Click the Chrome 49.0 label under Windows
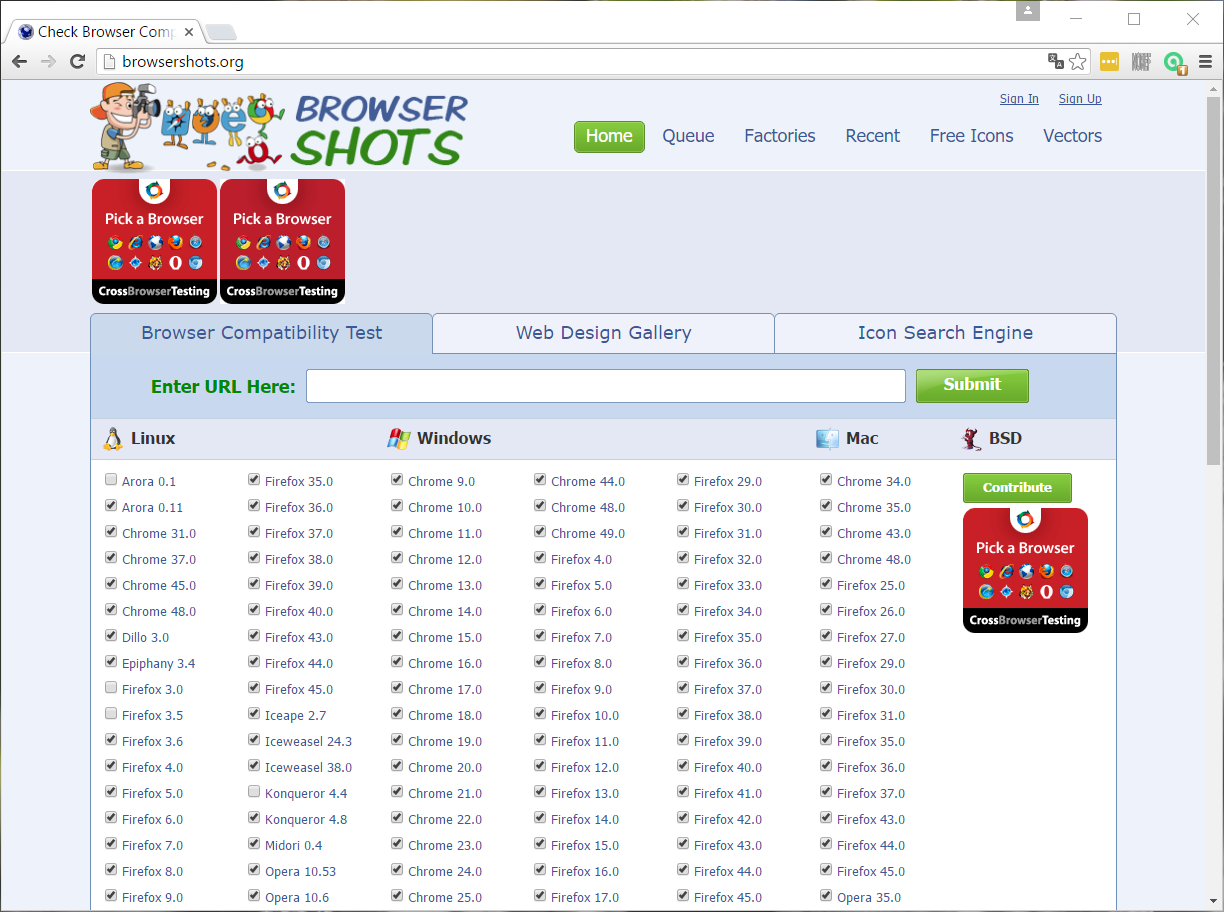The height and width of the screenshot is (912, 1224). 588,533
